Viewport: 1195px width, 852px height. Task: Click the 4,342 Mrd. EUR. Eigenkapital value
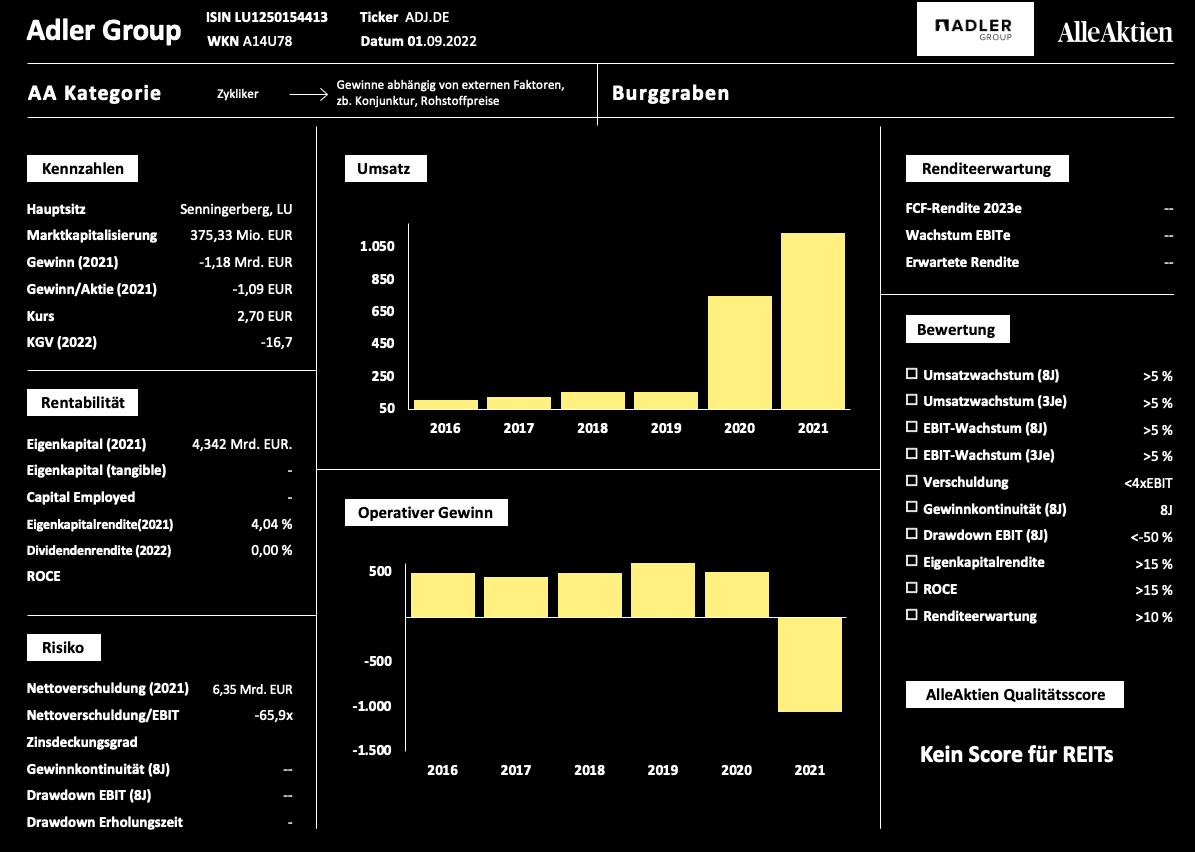242,444
